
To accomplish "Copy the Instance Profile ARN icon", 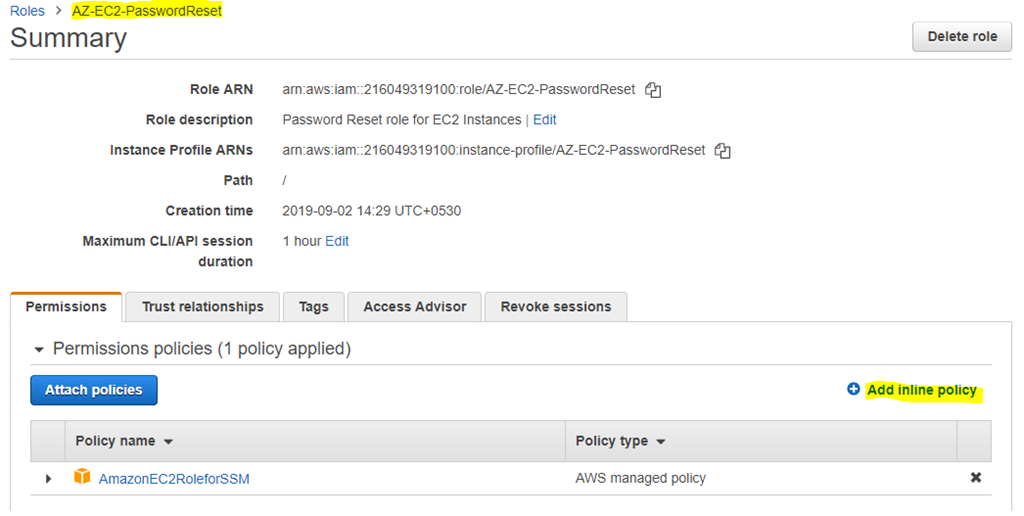I will coord(722,151).
